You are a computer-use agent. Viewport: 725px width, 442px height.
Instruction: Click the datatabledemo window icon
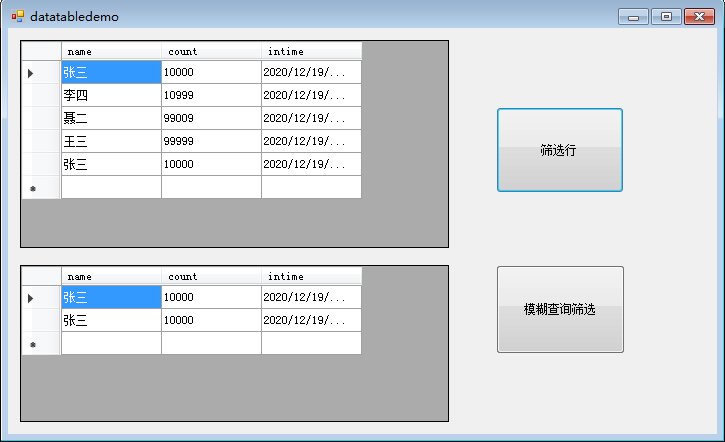(x=18, y=17)
